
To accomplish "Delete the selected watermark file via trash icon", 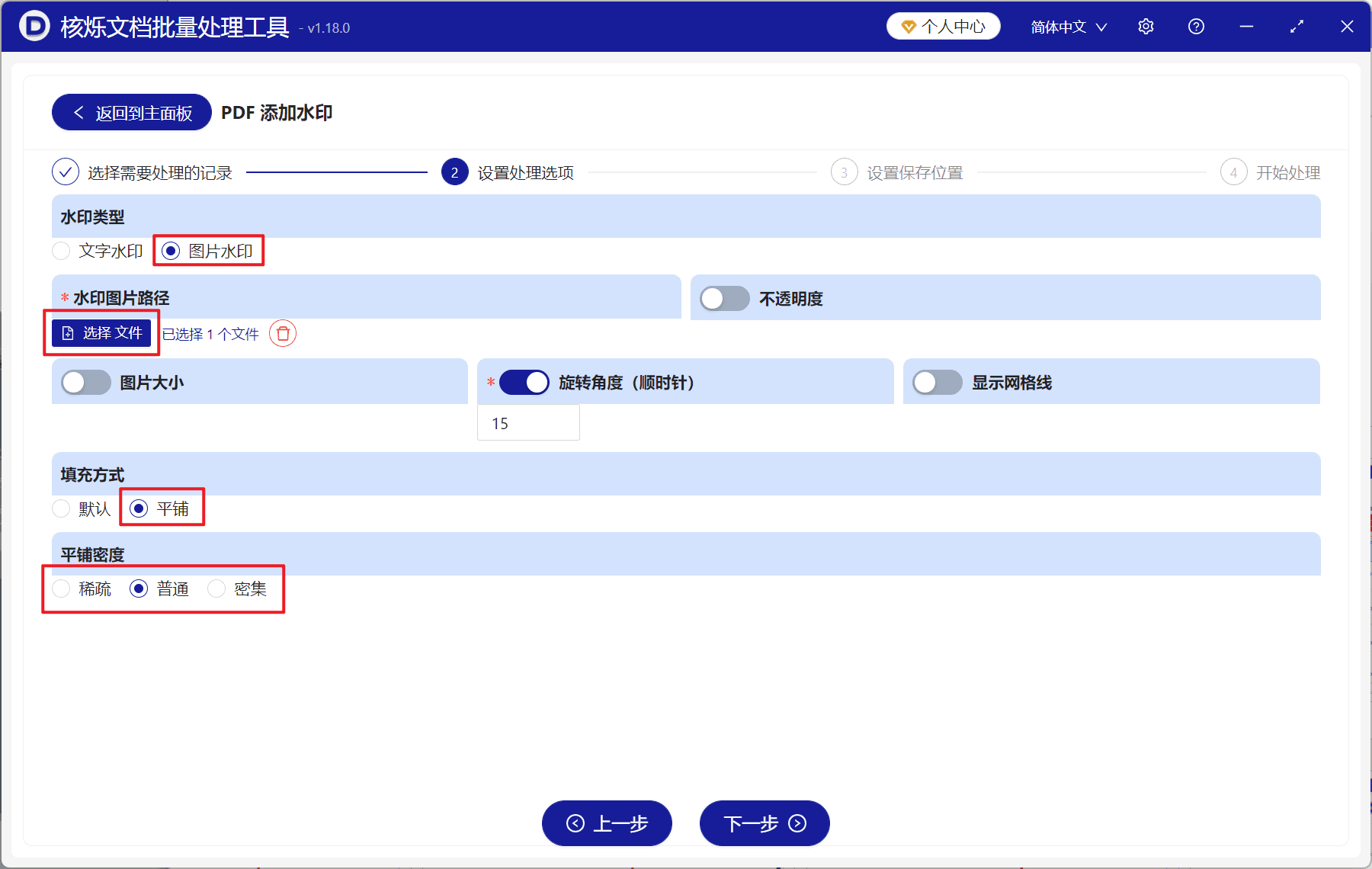I will (x=282, y=334).
